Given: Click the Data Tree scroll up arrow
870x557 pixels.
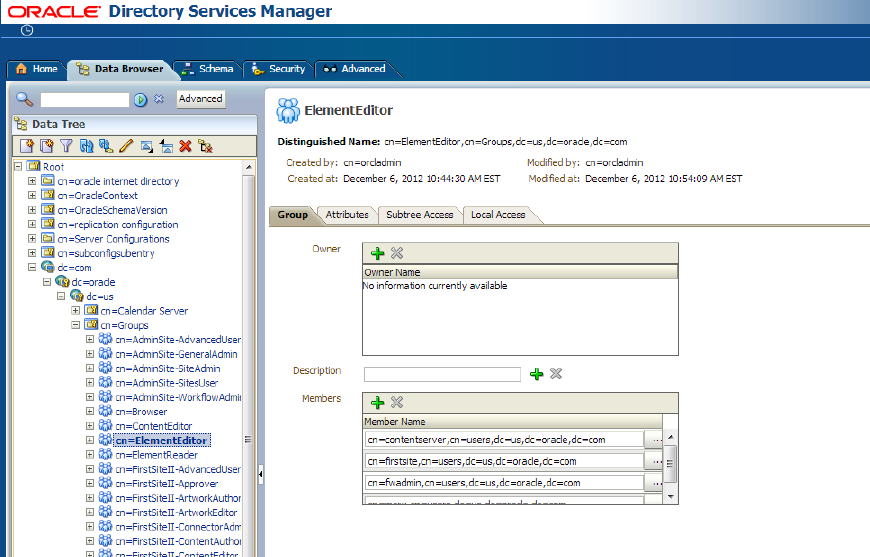Looking at the screenshot, I should [x=249, y=167].
